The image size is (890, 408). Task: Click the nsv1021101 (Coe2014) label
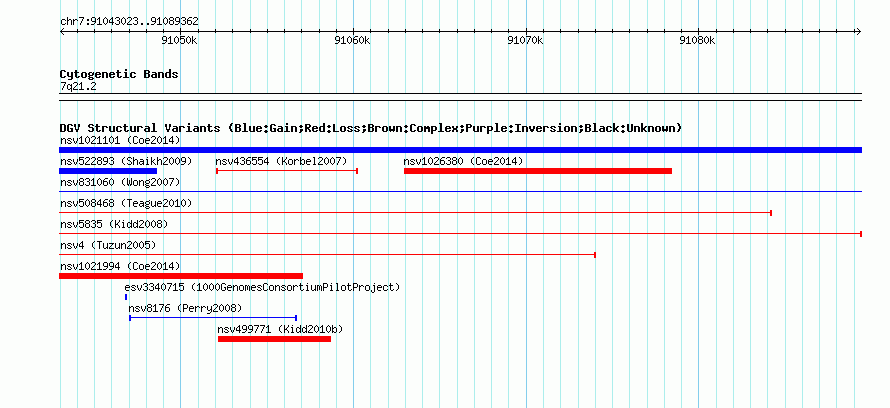coord(120,140)
